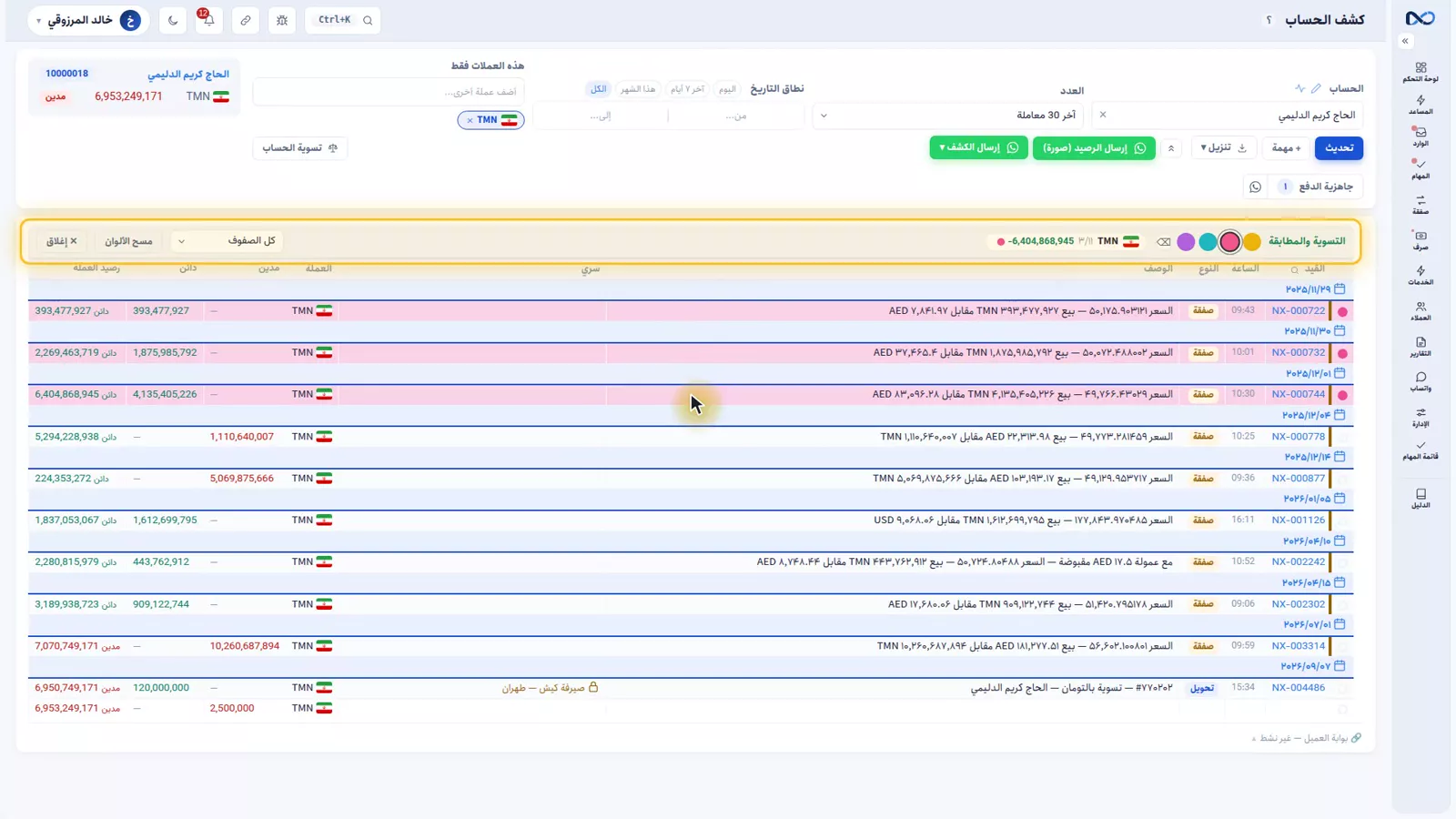
Task: Pick the yellow color swatch
Action: [x=1252, y=242]
